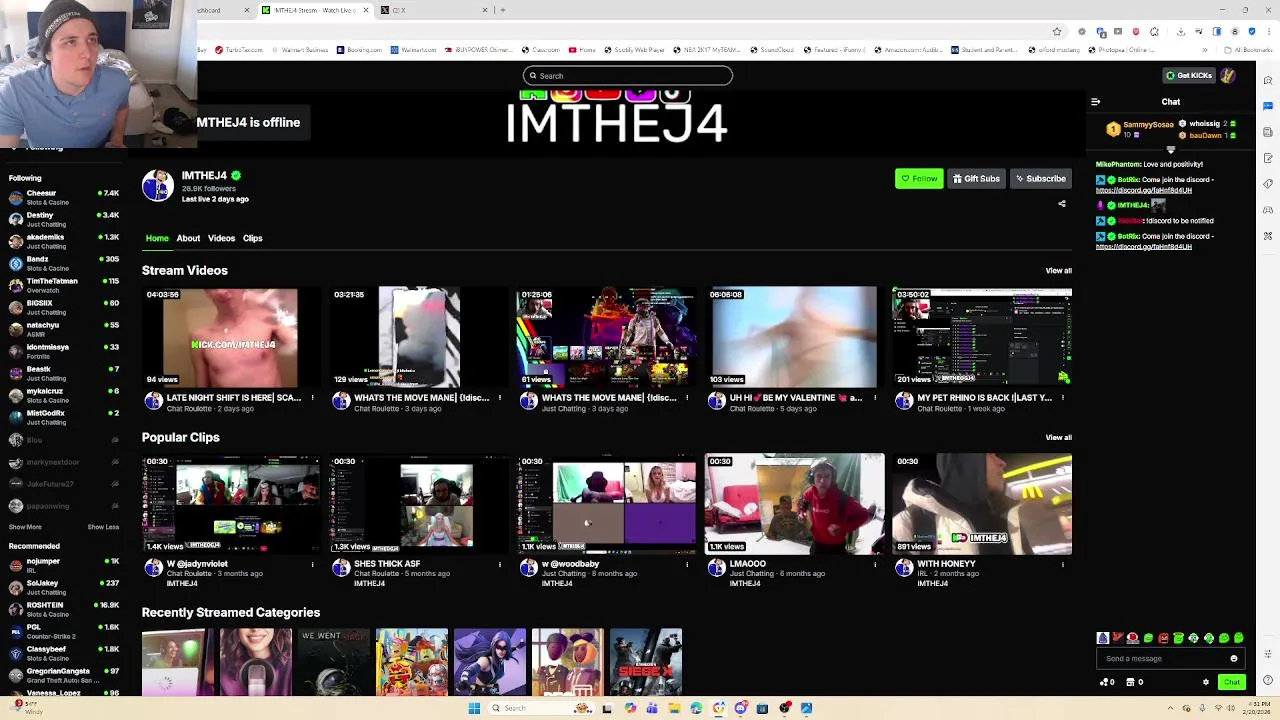Click IMTHEJ4 channel avatar

point(158,186)
